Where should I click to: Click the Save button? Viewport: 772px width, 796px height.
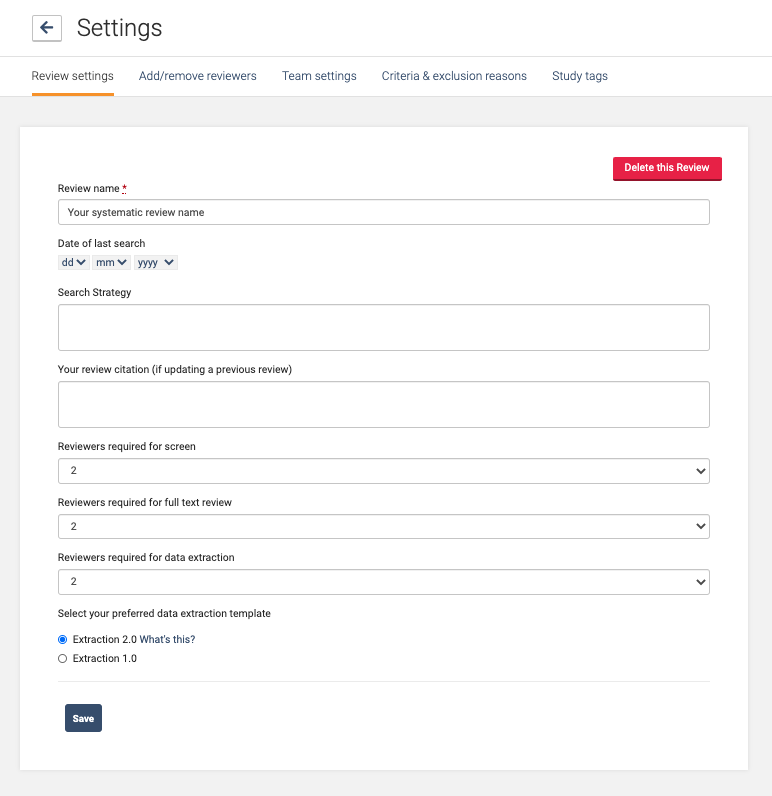[83, 718]
